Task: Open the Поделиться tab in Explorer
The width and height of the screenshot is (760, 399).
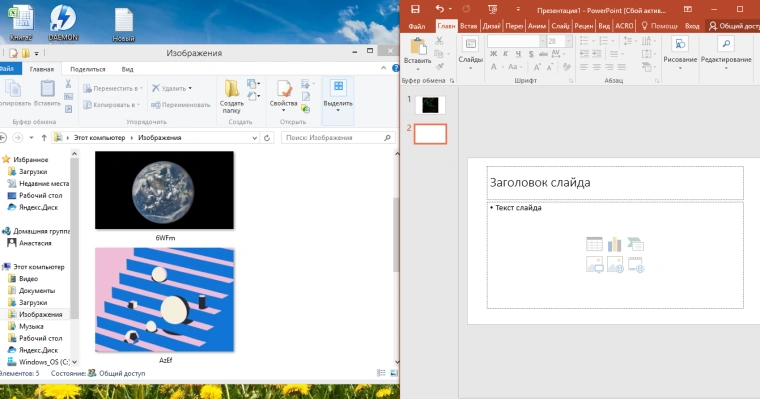Action: tap(88, 69)
